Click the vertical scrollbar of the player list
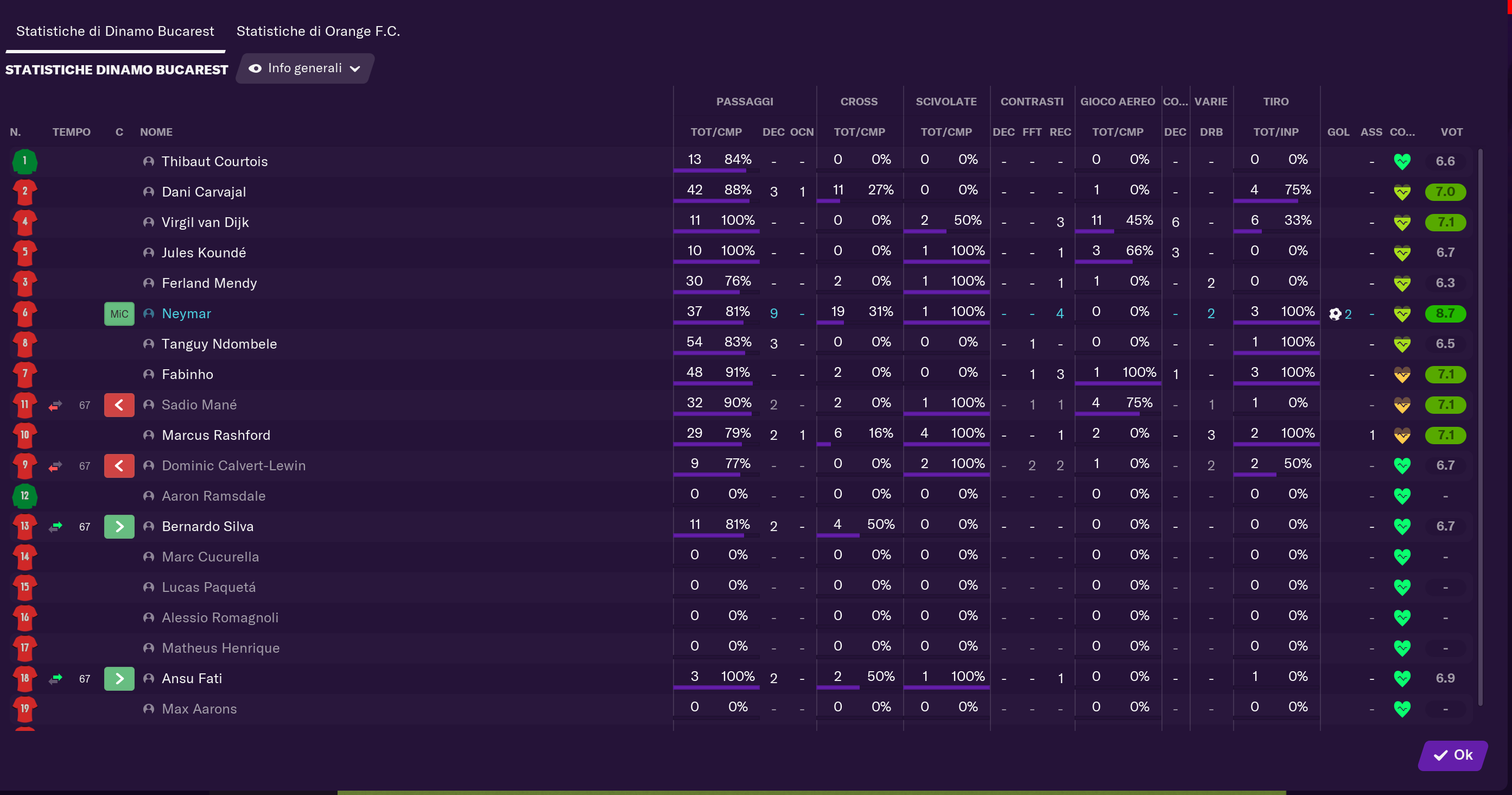Screen dimensions: 1512x795 click(1481, 427)
